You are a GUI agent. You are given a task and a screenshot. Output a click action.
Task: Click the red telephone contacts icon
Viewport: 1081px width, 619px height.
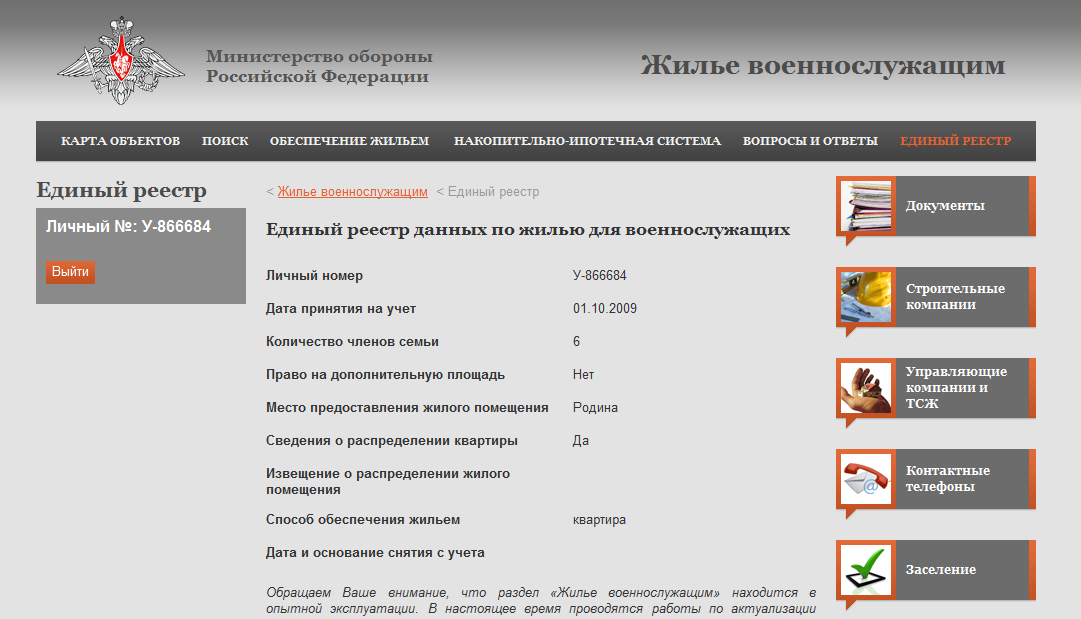[866, 479]
